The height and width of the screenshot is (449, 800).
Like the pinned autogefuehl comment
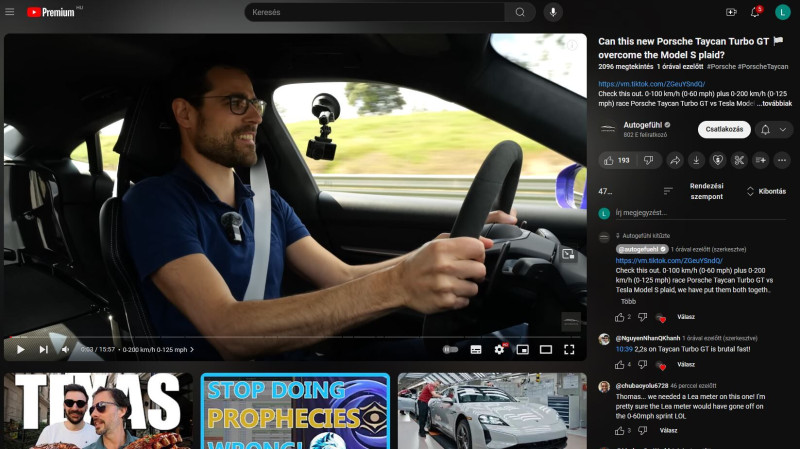click(x=619, y=317)
